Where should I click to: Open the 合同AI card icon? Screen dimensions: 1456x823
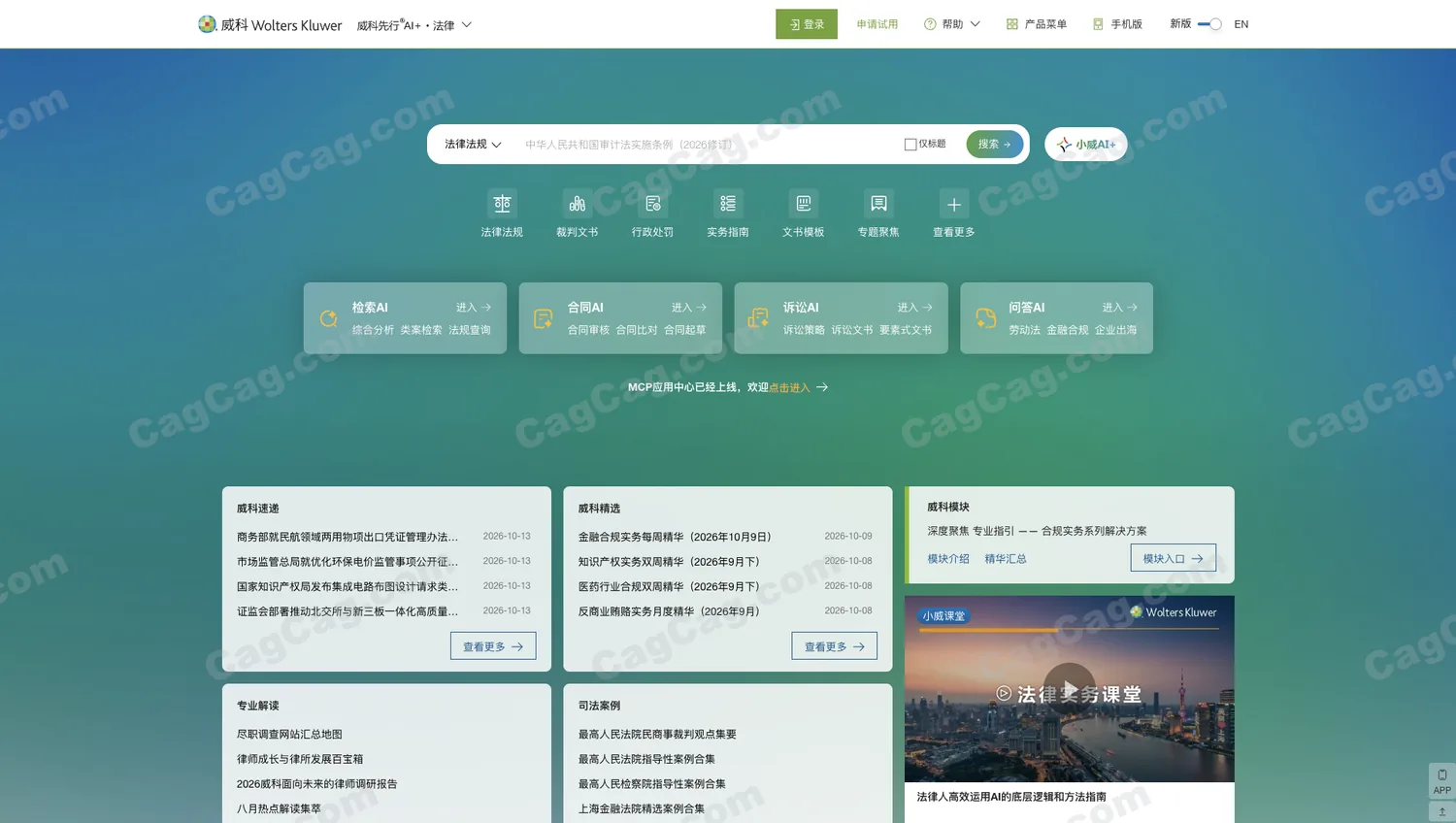click(544, 318)
